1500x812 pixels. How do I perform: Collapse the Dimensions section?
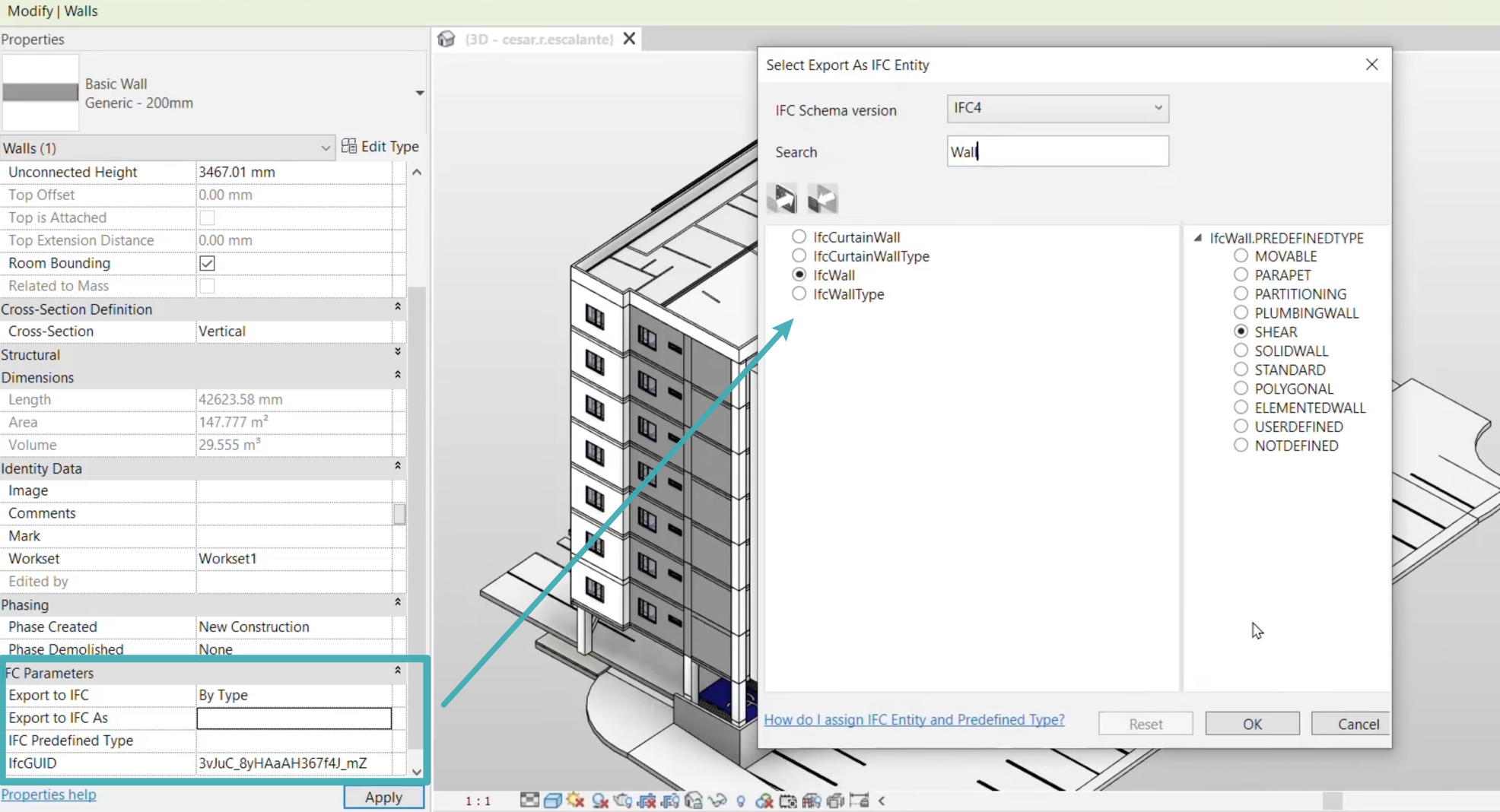397,375
